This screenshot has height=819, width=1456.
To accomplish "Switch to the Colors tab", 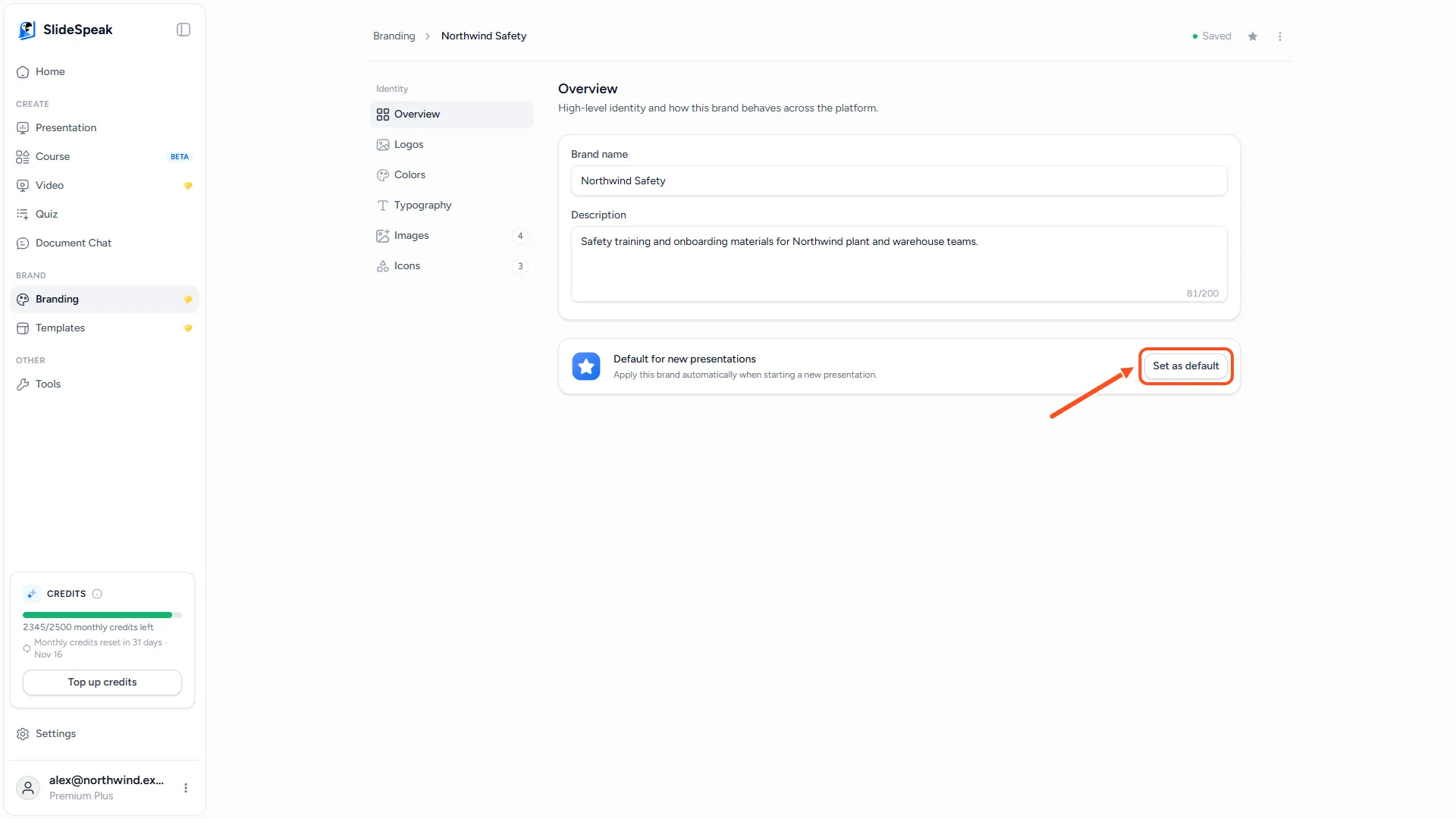I will (x=452, y=174).
